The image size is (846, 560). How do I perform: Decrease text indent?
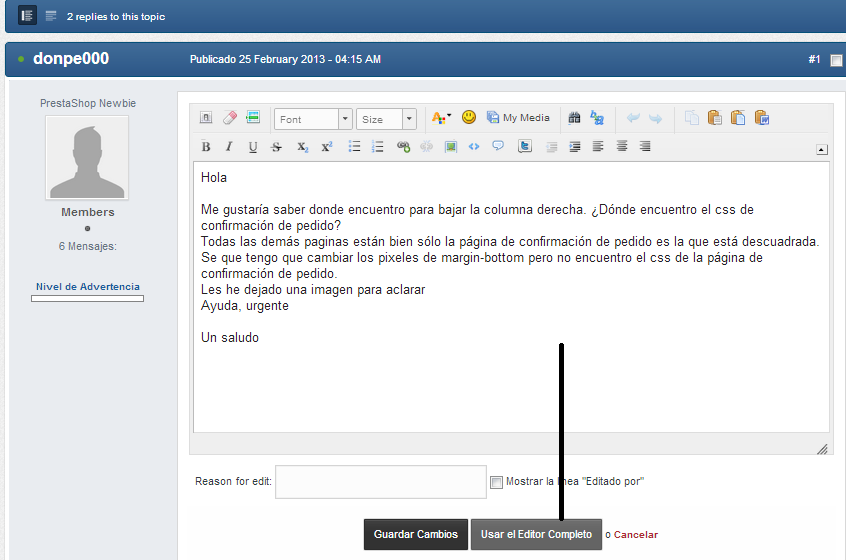551,147
